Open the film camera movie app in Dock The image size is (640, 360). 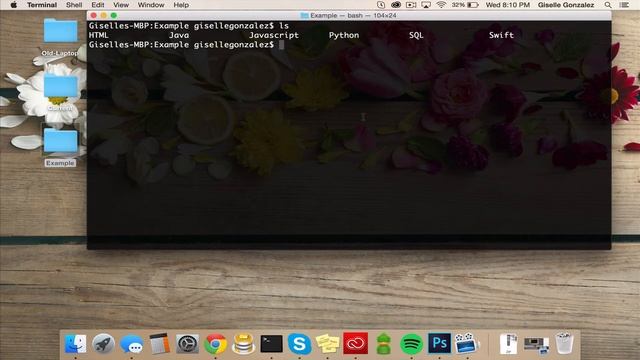(466, 344)
